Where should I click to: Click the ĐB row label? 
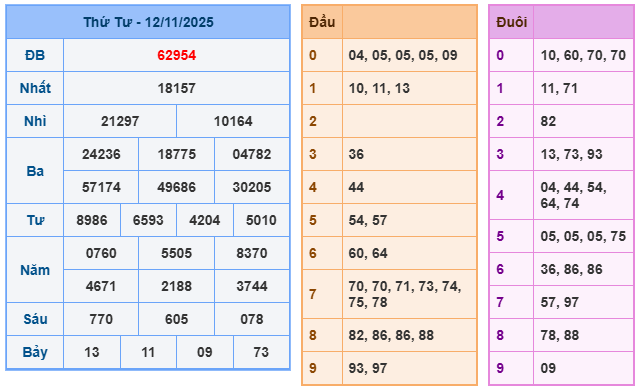coord(35,55)
